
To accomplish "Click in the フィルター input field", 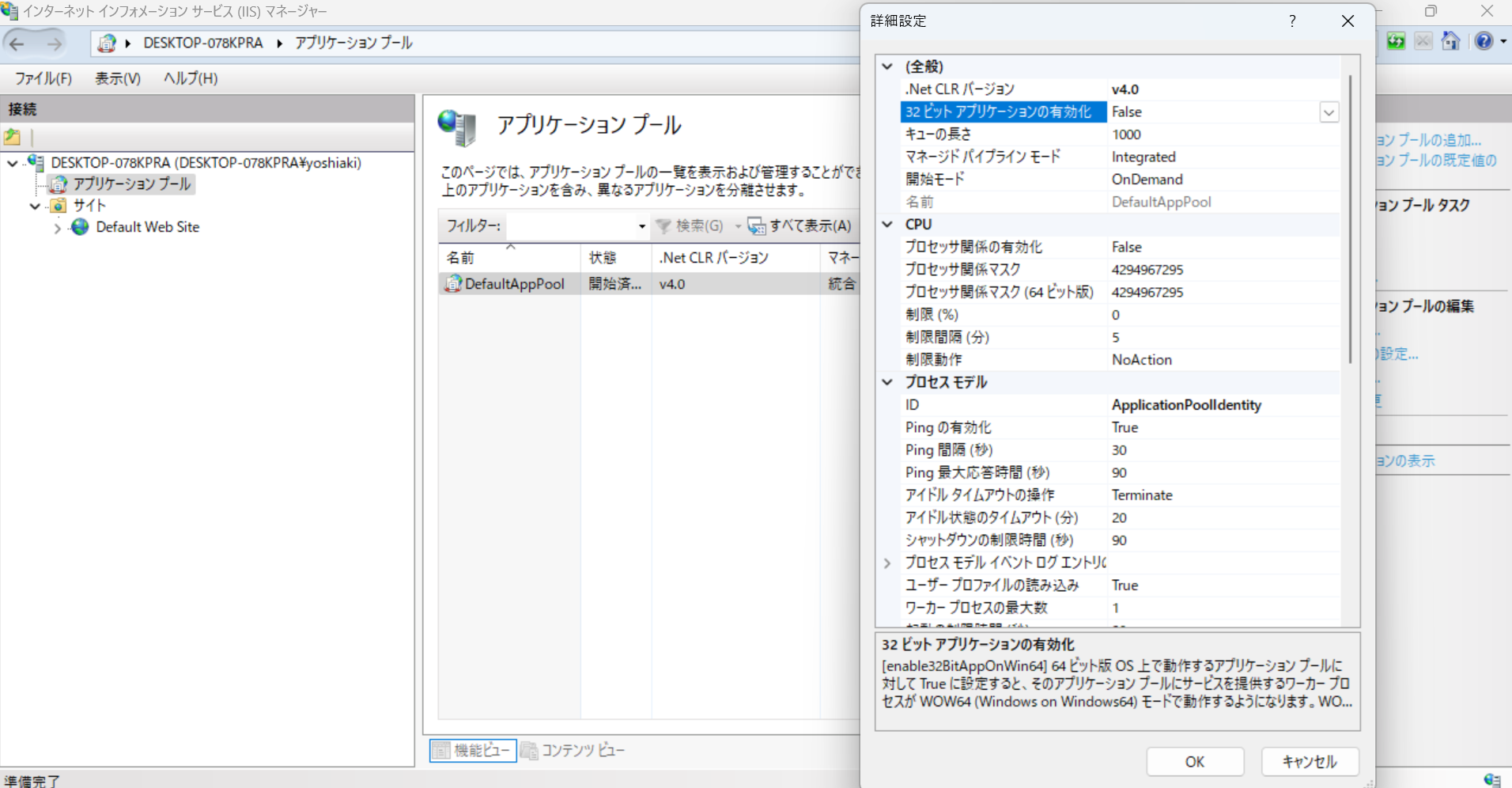I will [x=570, y=226].
